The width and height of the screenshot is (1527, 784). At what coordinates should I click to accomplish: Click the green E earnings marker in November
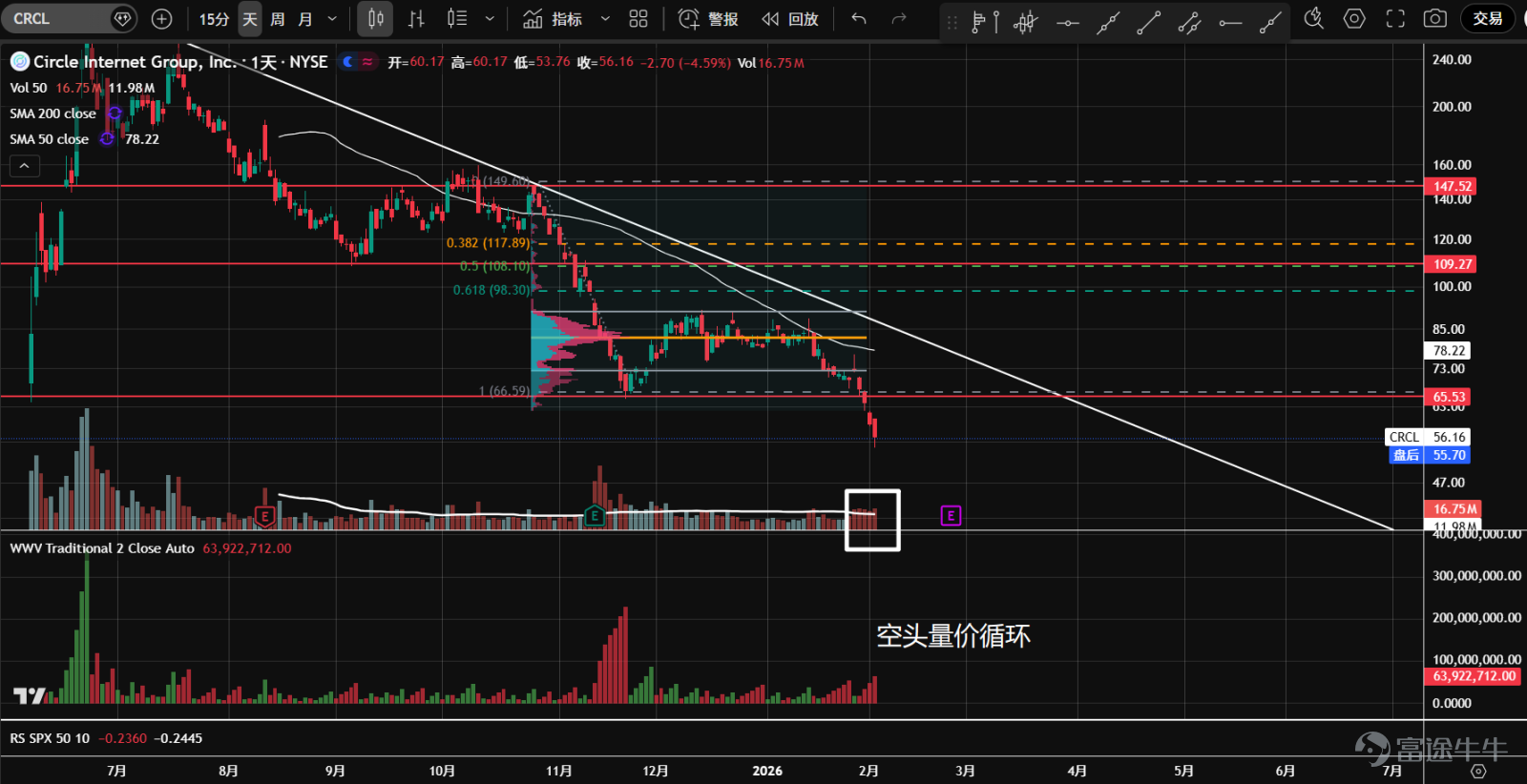pos(595,516)
